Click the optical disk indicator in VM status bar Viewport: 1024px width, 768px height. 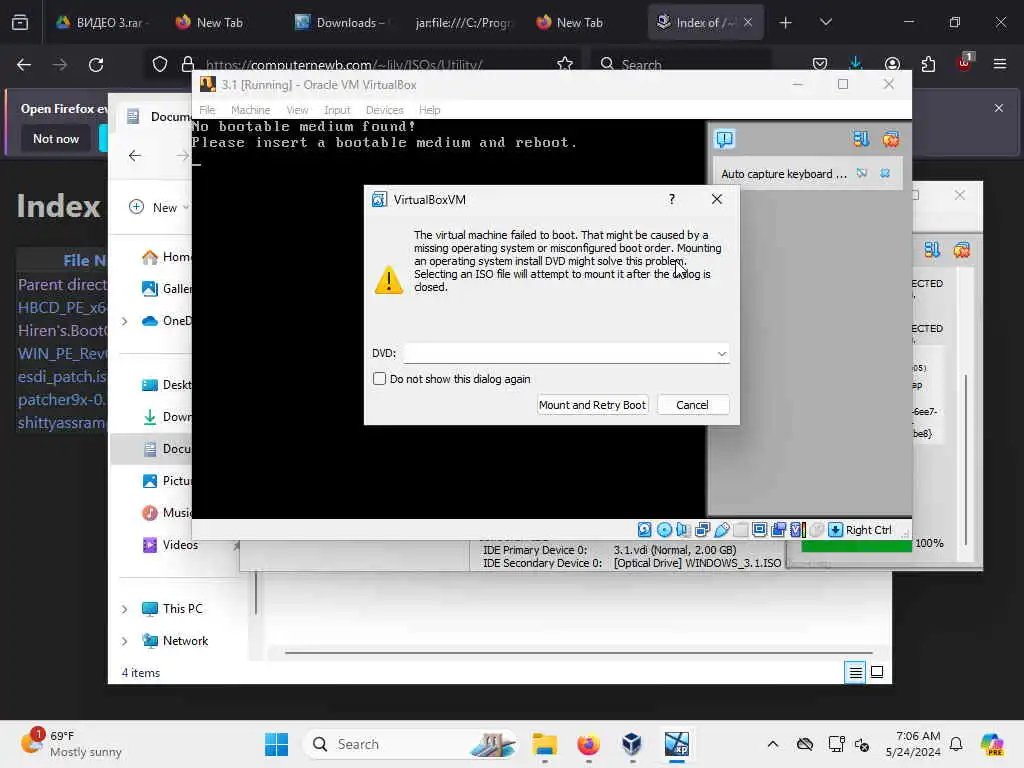664,530
